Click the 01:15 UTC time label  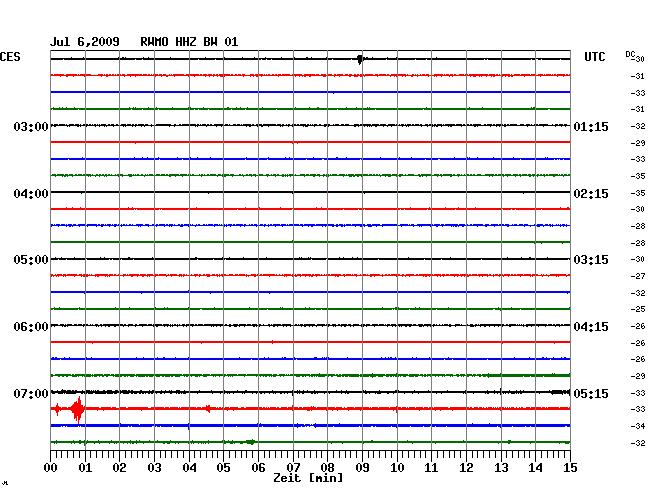tap(591, 127)
